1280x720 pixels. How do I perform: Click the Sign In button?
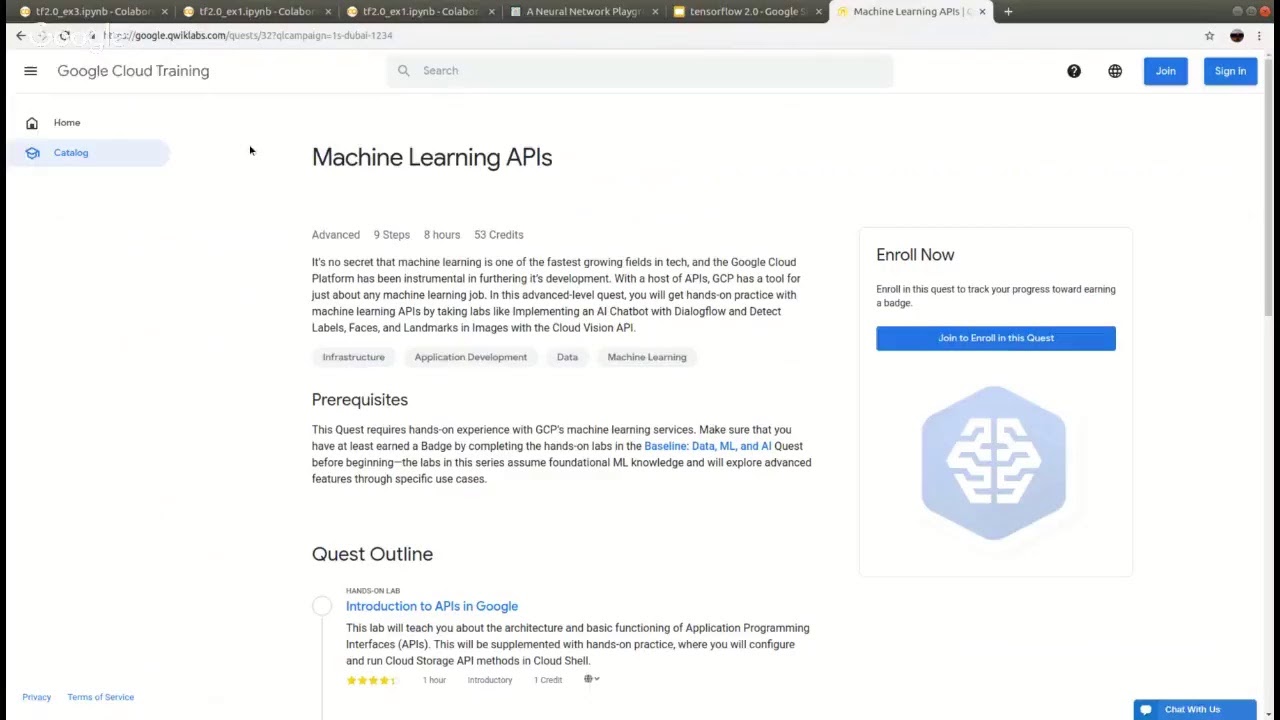pos(1230,71)
